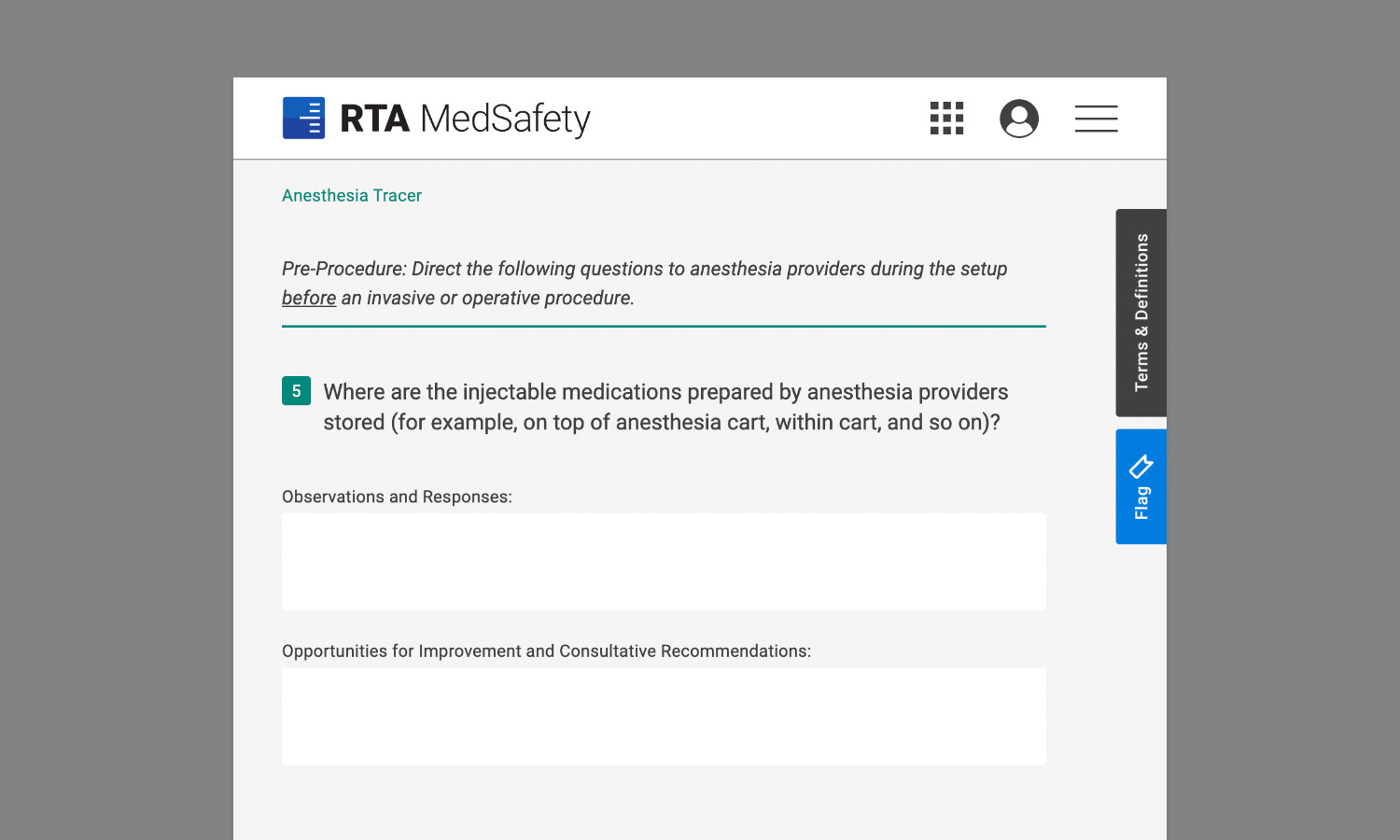Focus the Observations and Responses text box
Viewport: 1400px width, 840px height.
(x=664, y=562)
